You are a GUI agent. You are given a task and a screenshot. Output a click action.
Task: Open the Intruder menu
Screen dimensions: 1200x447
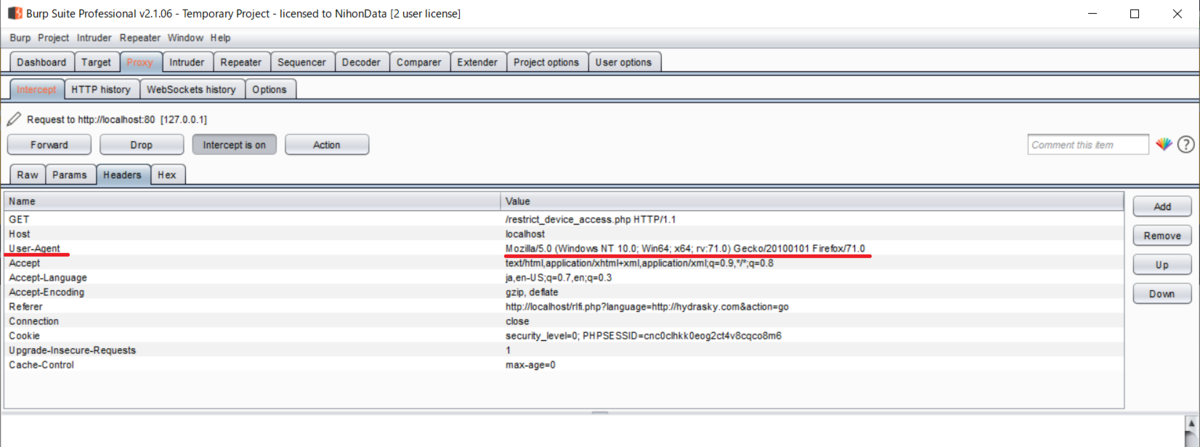pyautogui.click(x=95, y=38)
